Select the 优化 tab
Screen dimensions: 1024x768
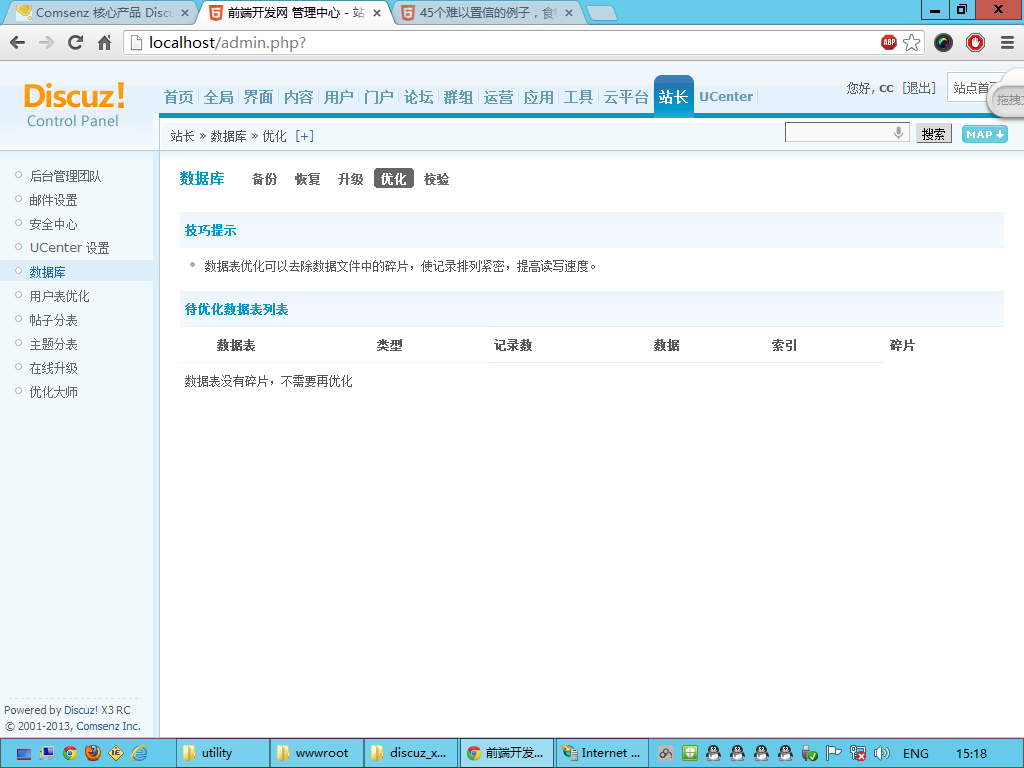(394, 178)
